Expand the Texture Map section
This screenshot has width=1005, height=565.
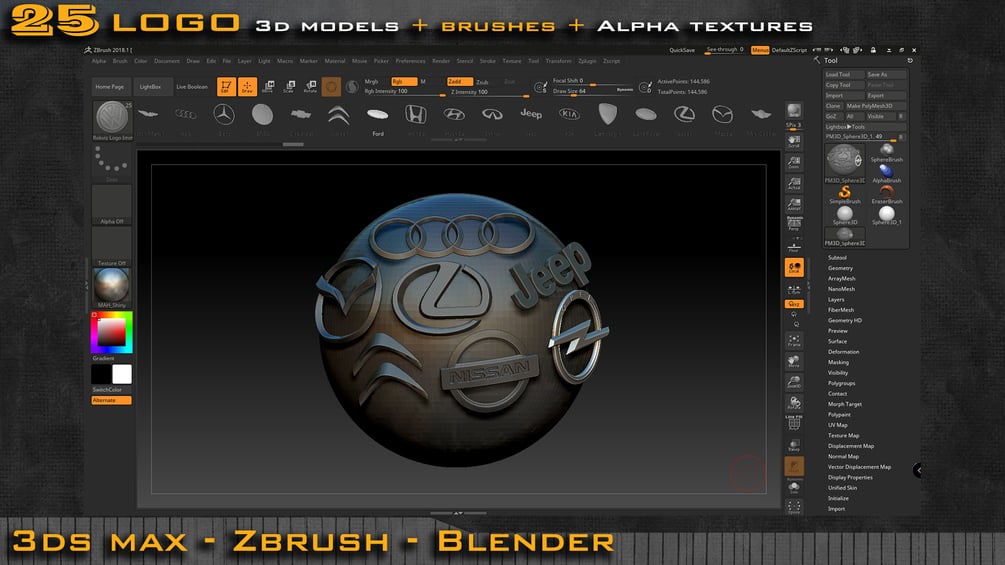[x=843, y=436]
